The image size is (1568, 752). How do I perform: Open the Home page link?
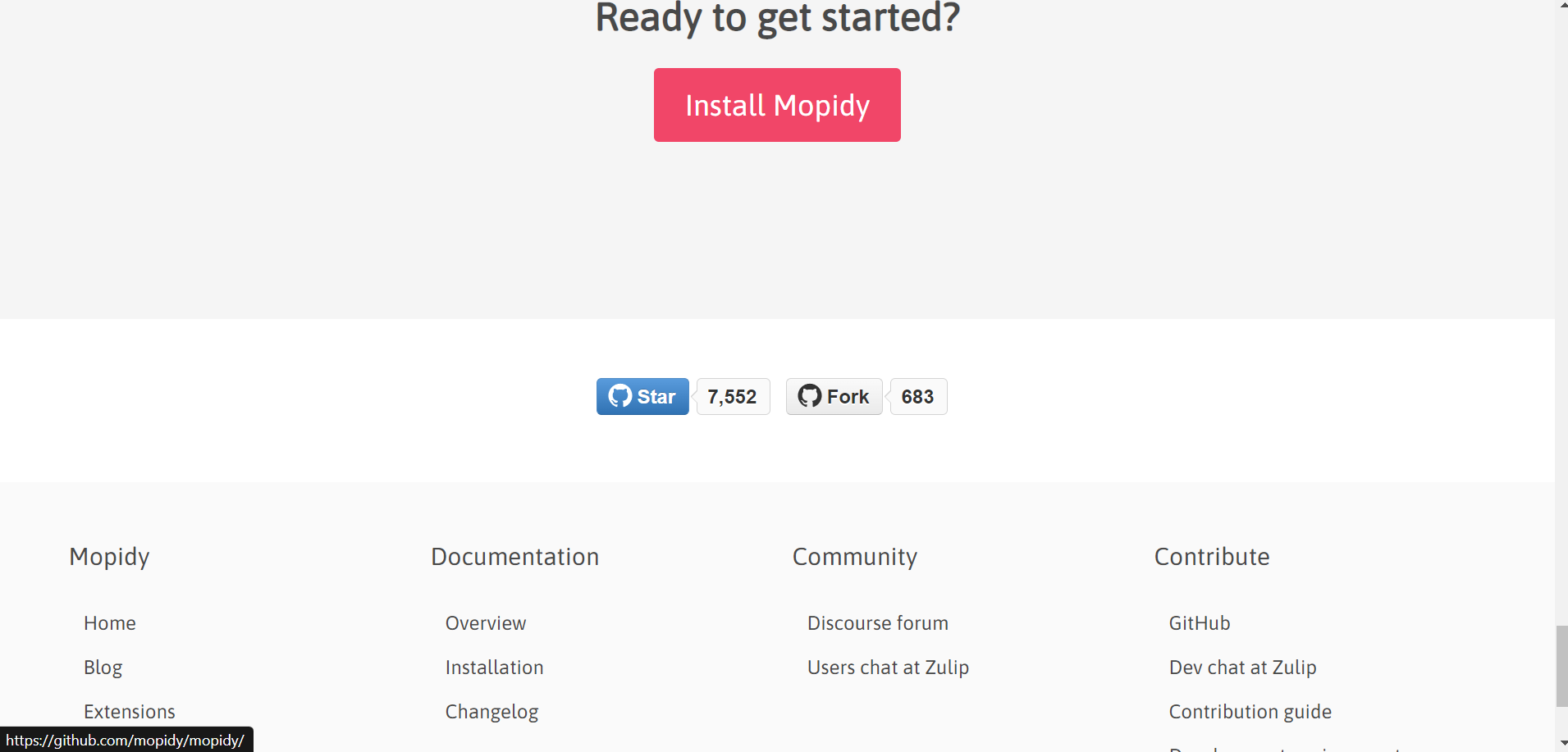click(x=110, y=623)
